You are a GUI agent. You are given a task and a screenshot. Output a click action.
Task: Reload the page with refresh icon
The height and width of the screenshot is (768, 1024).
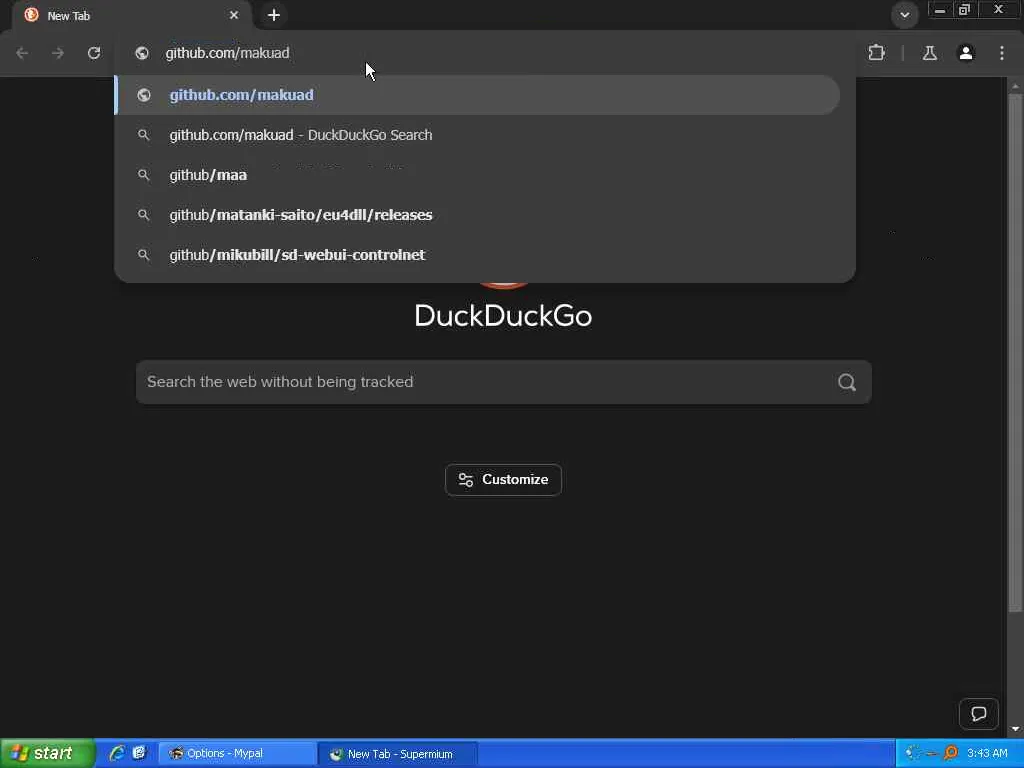(x=94, y=53)
